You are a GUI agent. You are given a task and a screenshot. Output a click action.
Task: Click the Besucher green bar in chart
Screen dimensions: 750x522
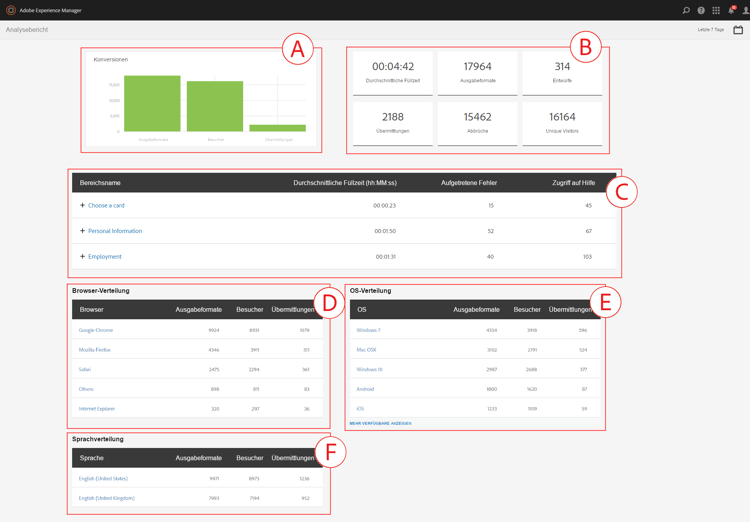[x=215, y=106]
